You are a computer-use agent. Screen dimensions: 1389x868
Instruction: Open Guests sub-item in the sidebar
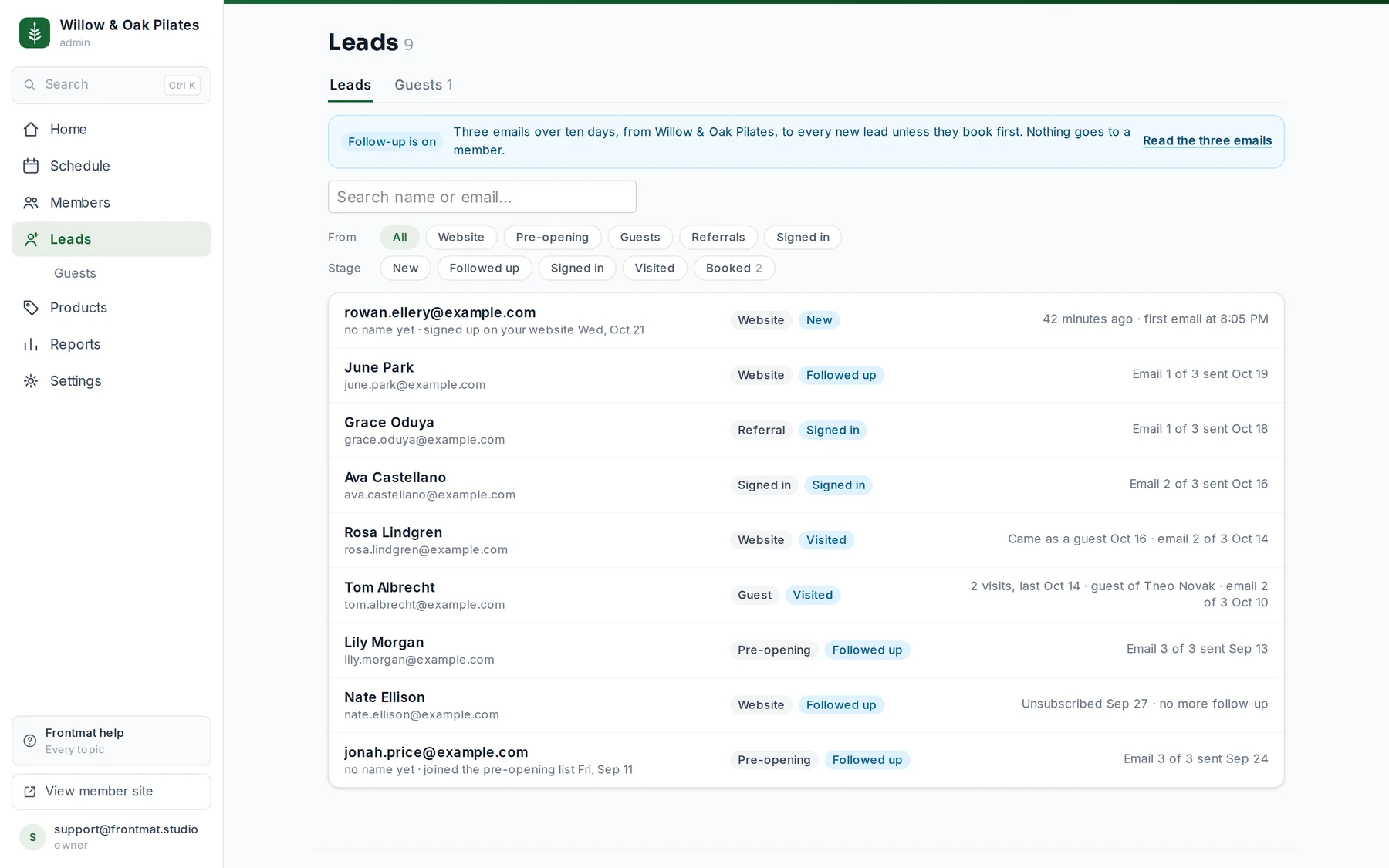[x=75, y=273]
